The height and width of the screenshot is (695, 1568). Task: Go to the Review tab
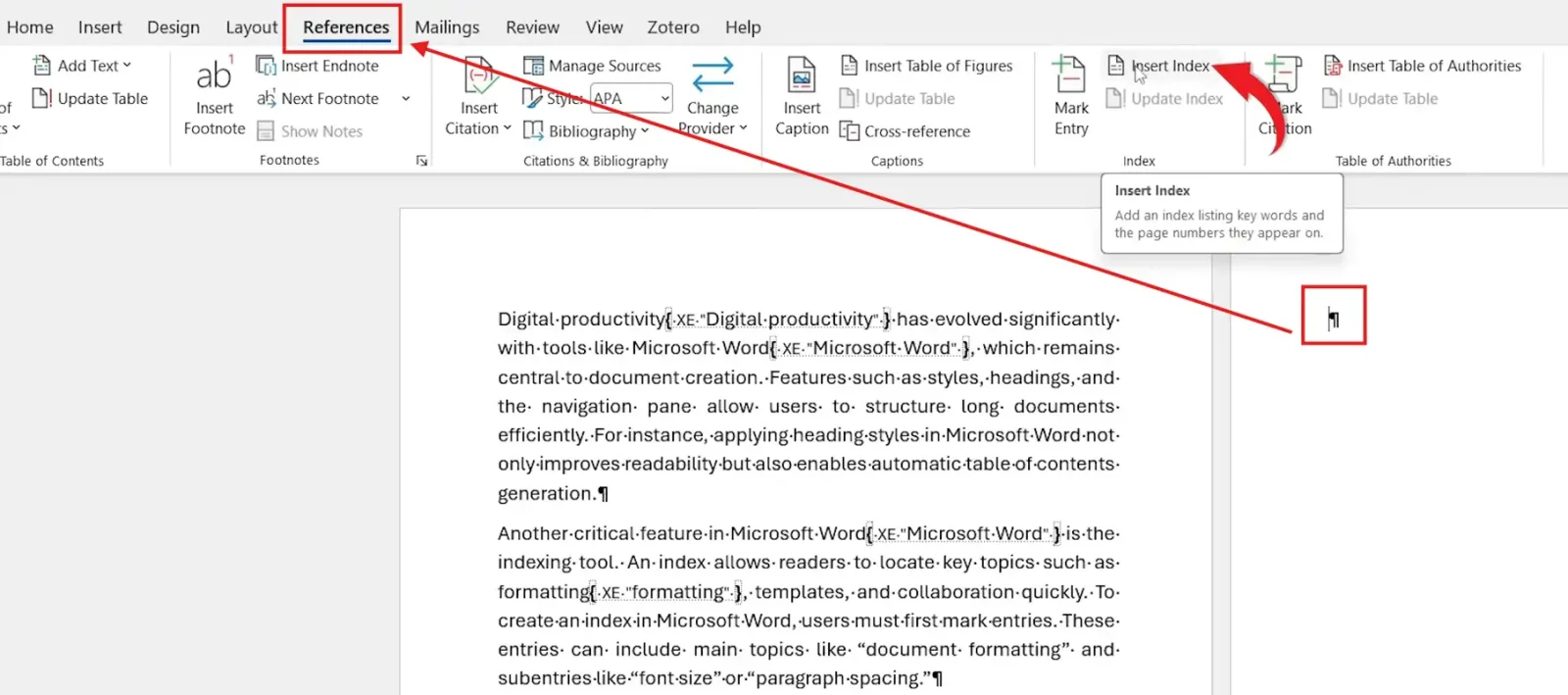(x=532, y=27)
